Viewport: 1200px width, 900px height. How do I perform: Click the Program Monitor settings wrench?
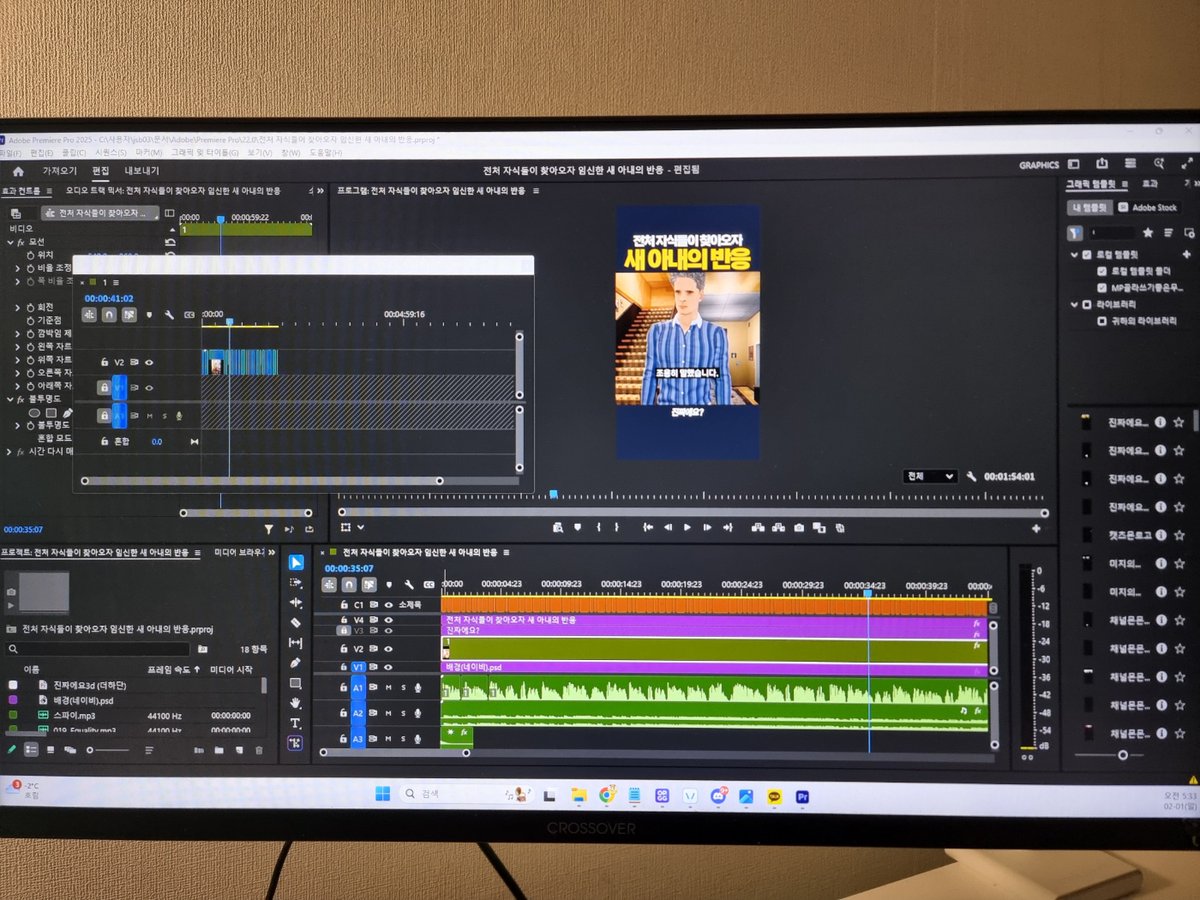point(970,477)
